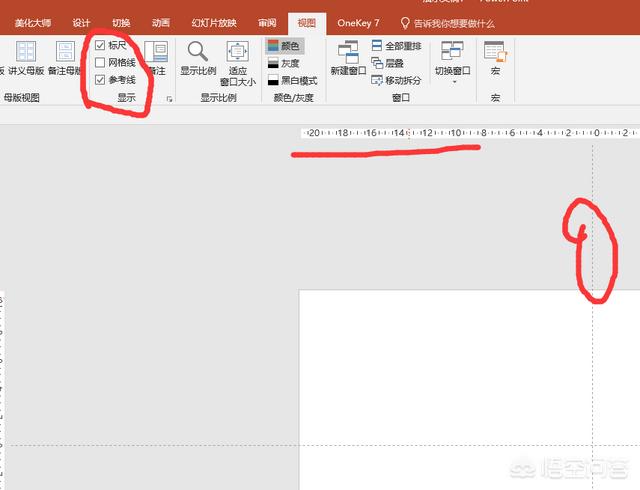Switch to 黑白模式 black and white

pyautogui.click(x=291, y=80)
